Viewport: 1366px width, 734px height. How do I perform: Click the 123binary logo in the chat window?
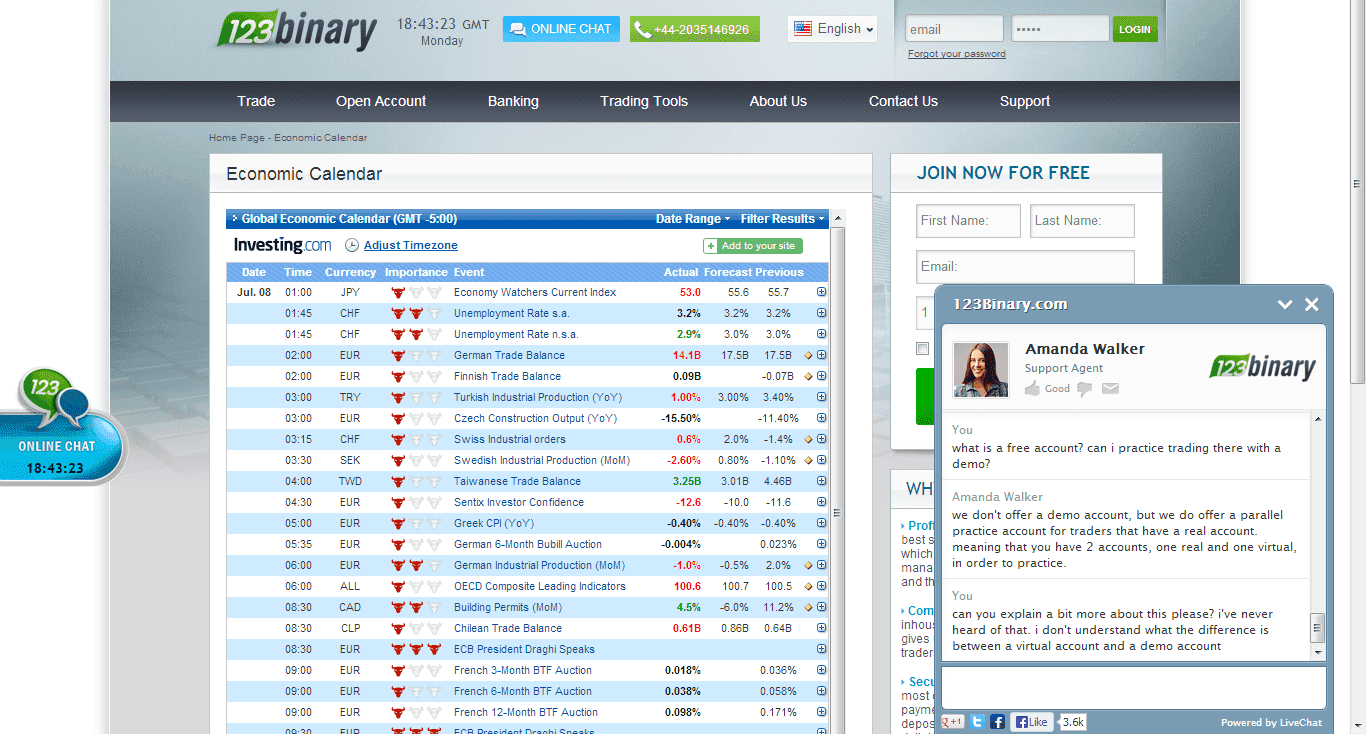(1262, 367)
